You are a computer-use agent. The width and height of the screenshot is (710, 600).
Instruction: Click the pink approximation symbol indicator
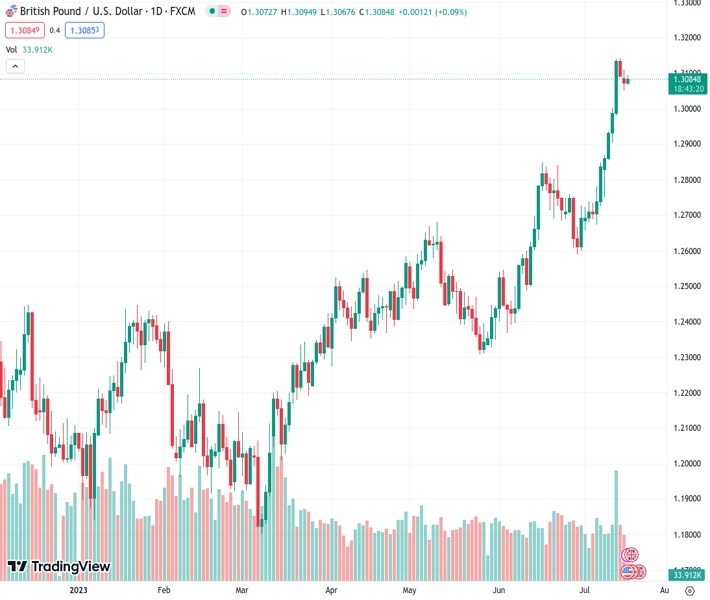224,11
